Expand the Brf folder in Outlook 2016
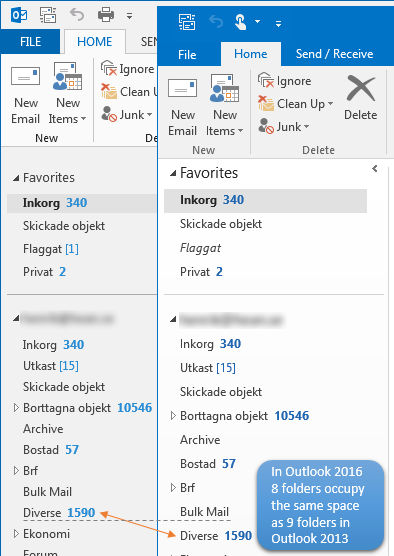This screenshot has width=394, height=556. [x=173, y=488]
